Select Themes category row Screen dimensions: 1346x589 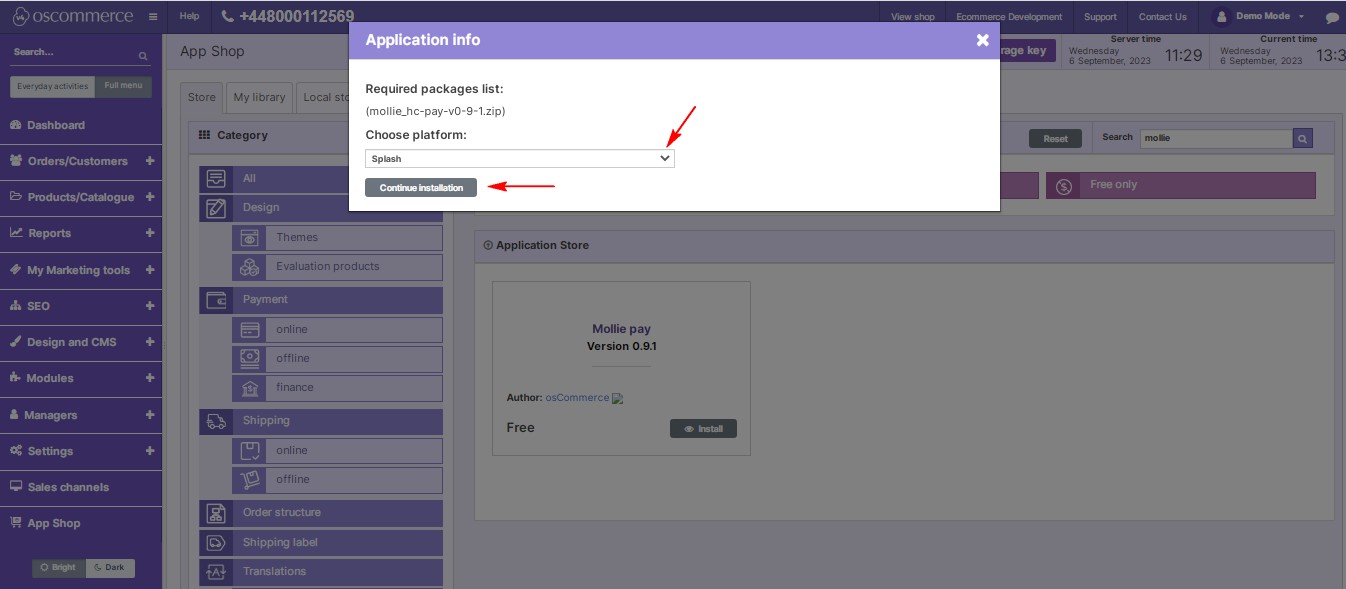[x=338, y=238]
